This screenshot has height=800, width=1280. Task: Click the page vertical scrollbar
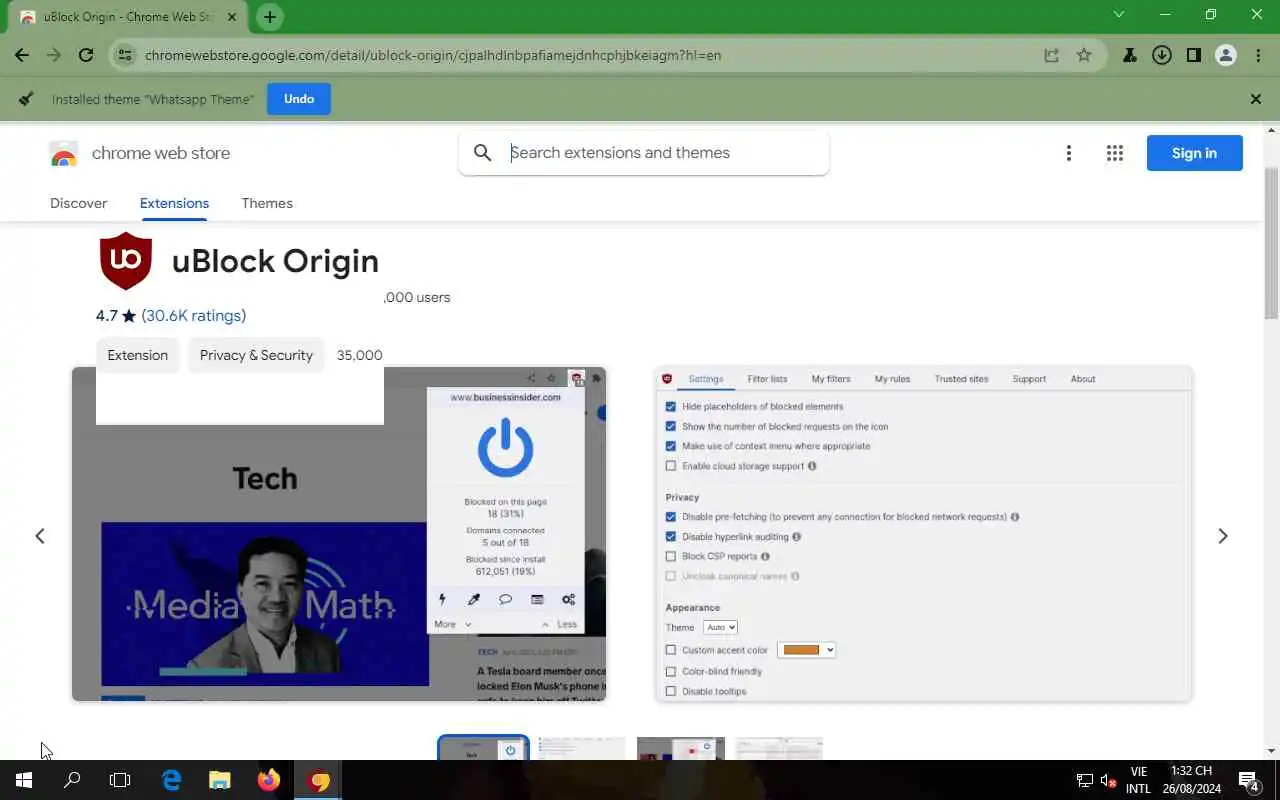coord(1272,243)
